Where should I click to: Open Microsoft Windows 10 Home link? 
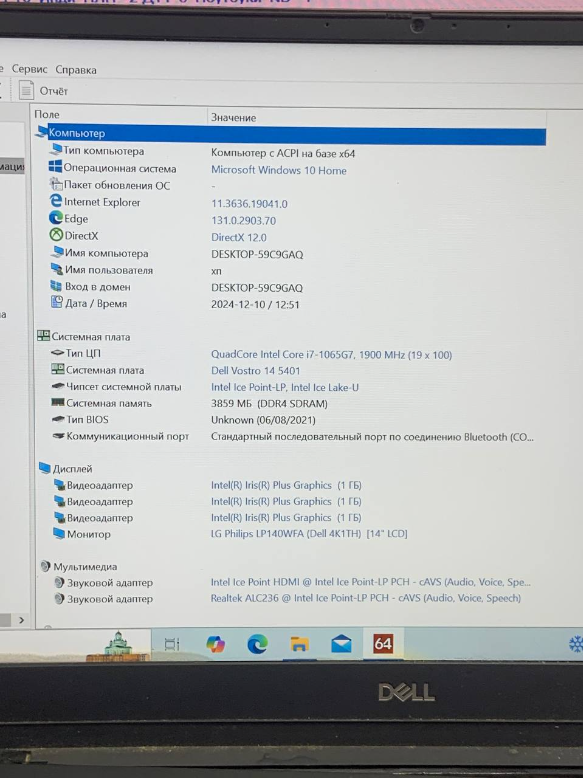pos(279,170)
